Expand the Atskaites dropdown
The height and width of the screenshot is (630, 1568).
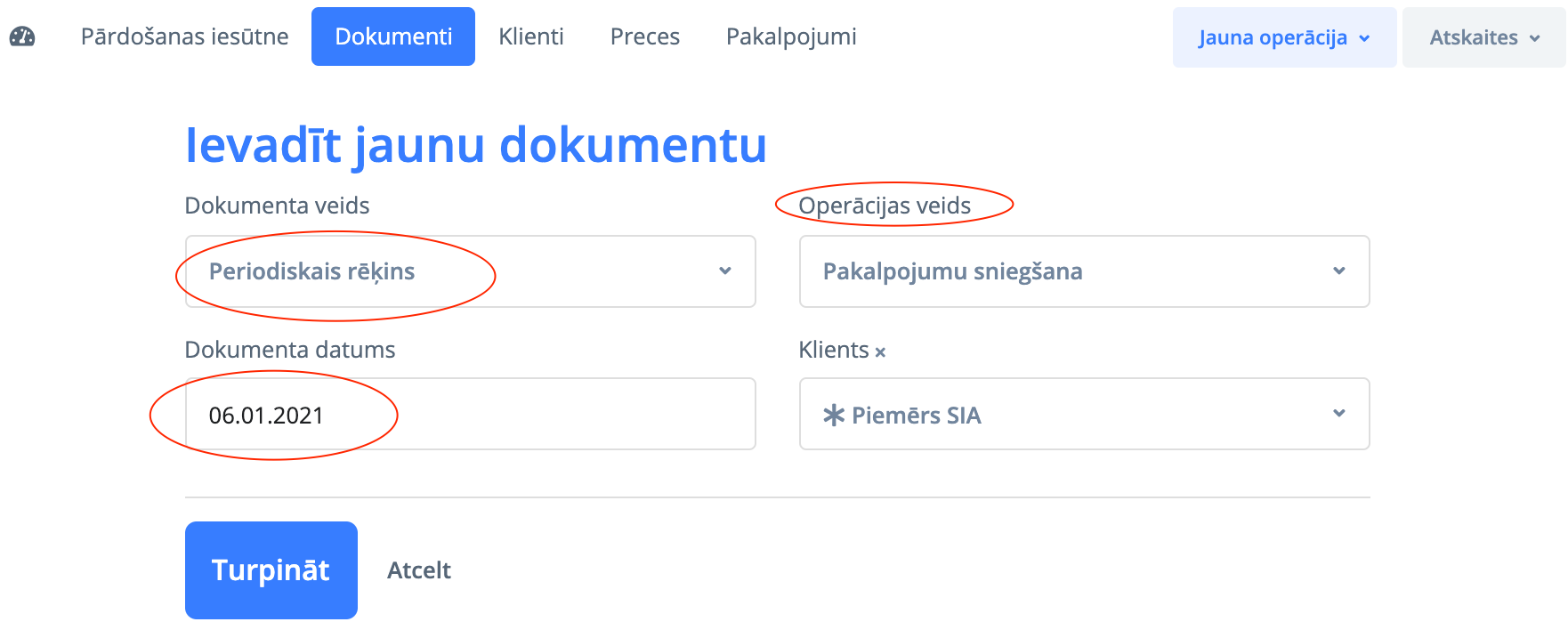click(x=1483, y=37)
